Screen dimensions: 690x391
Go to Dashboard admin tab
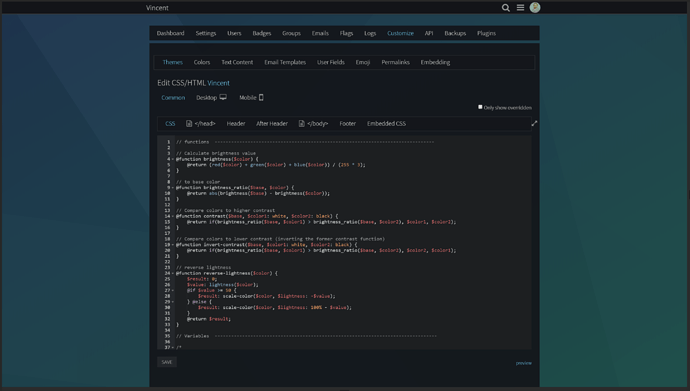click(170, 33)
